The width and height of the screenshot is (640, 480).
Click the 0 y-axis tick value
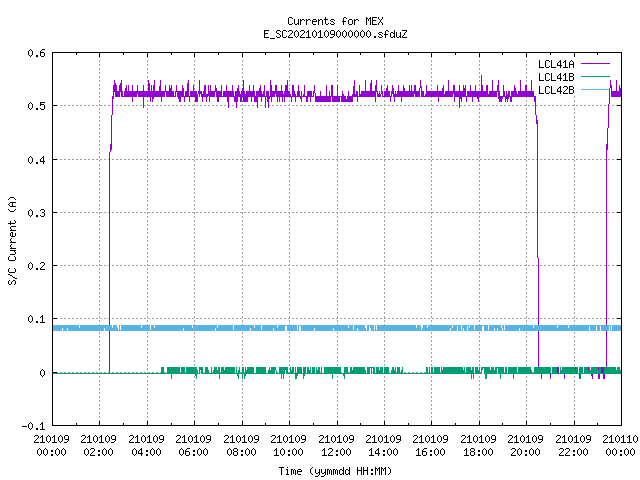pyautogui.click(x=42, y=373)
